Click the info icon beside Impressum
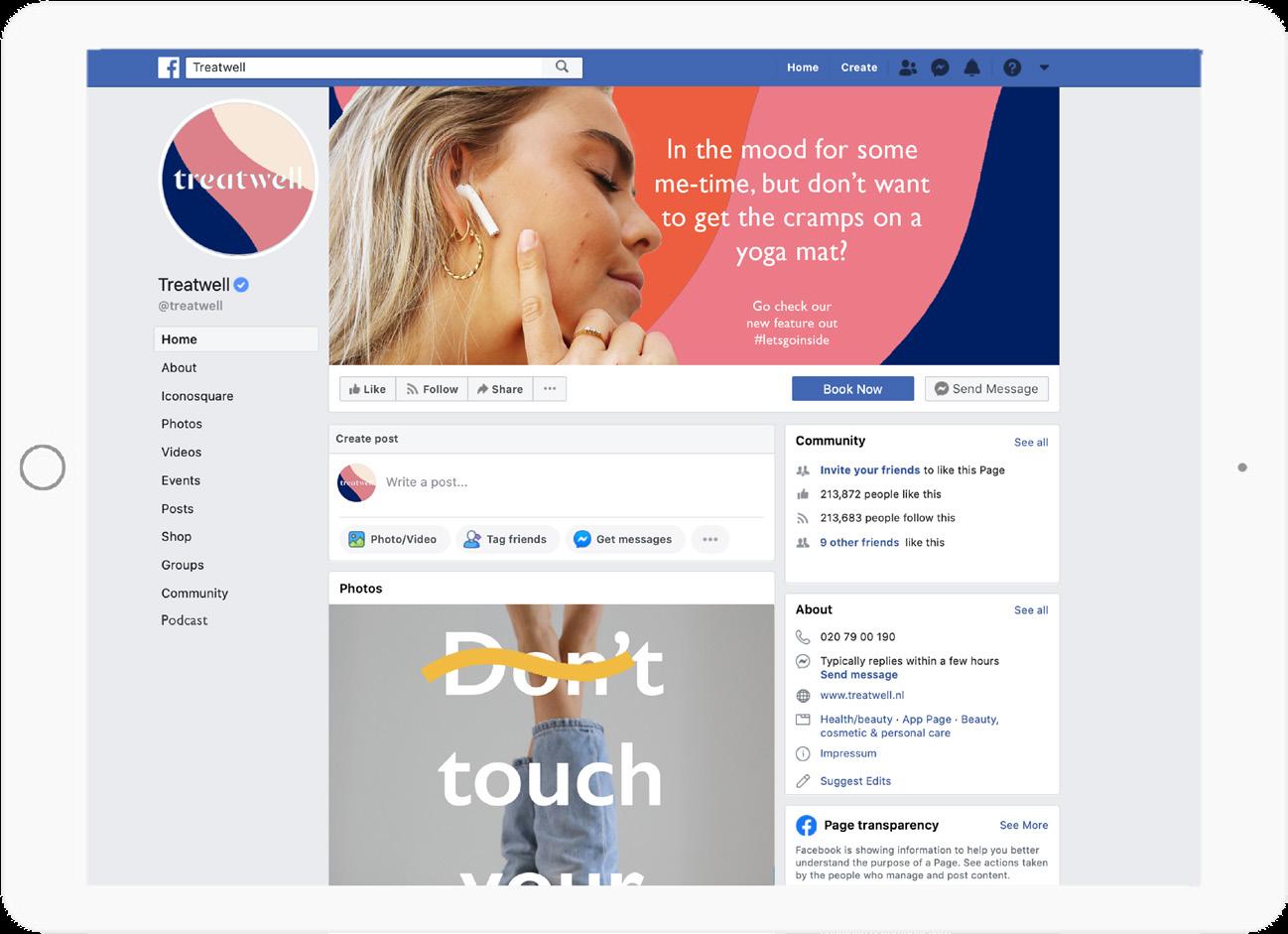The image size is (1288, 934). pyautogui.click(x=803, y=754)
